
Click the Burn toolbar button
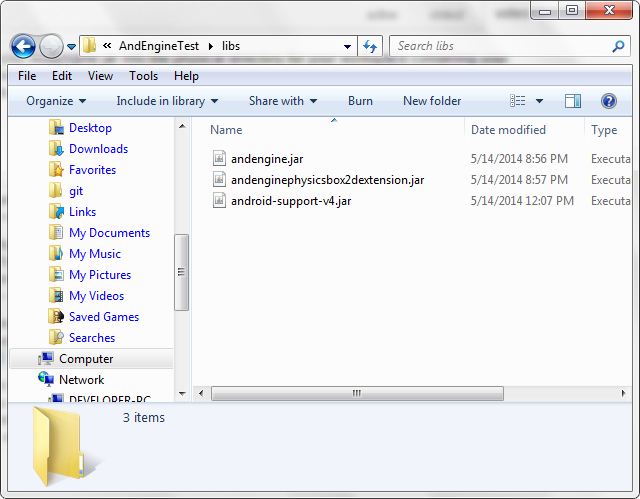click(x=360, y=101)
